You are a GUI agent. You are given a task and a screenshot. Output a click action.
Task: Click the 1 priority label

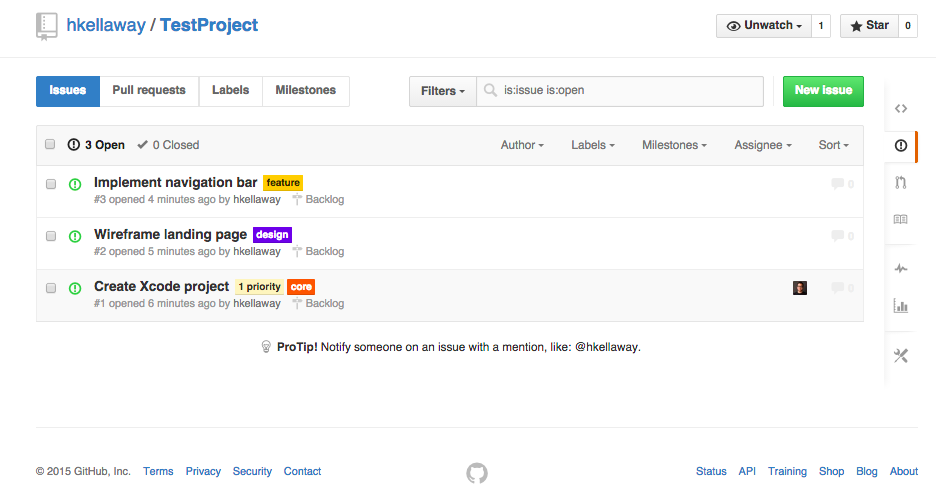point(259,286)
